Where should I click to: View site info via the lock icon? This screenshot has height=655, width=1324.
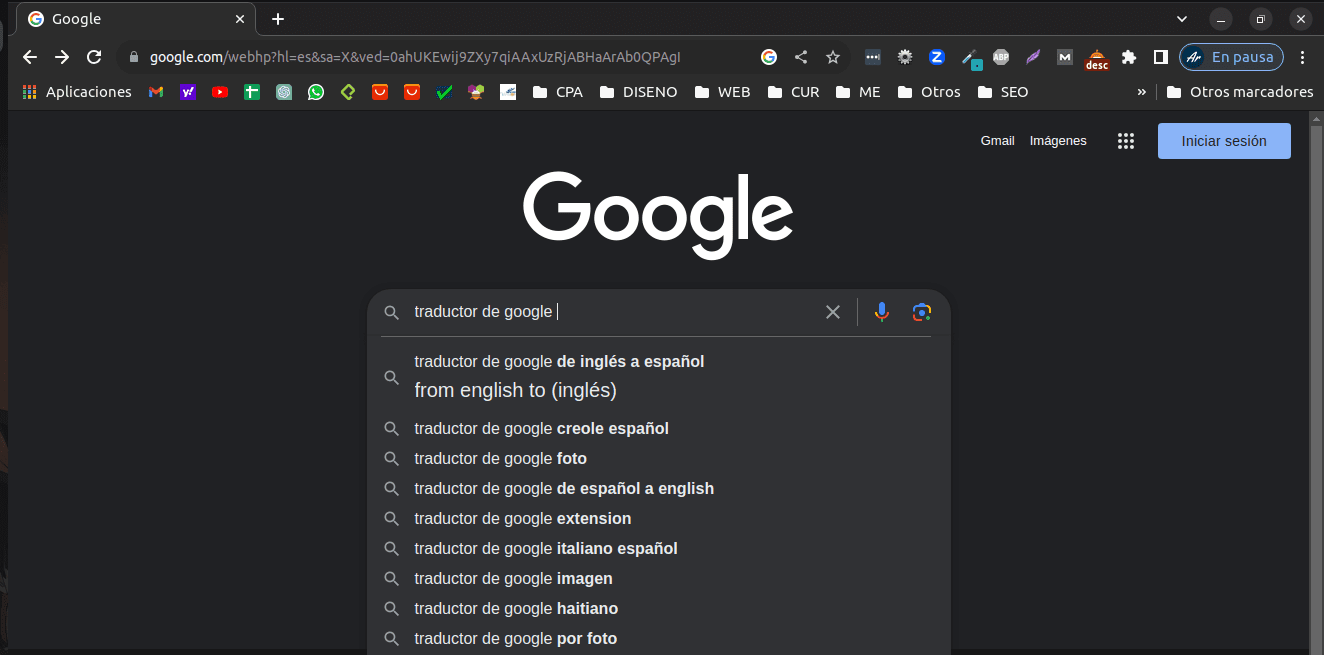coord(133,57)
